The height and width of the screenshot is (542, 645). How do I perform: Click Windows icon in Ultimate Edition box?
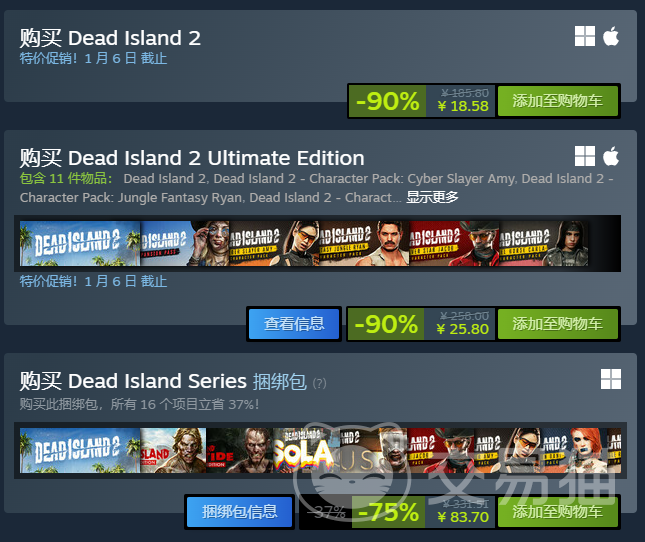point(585,156)
